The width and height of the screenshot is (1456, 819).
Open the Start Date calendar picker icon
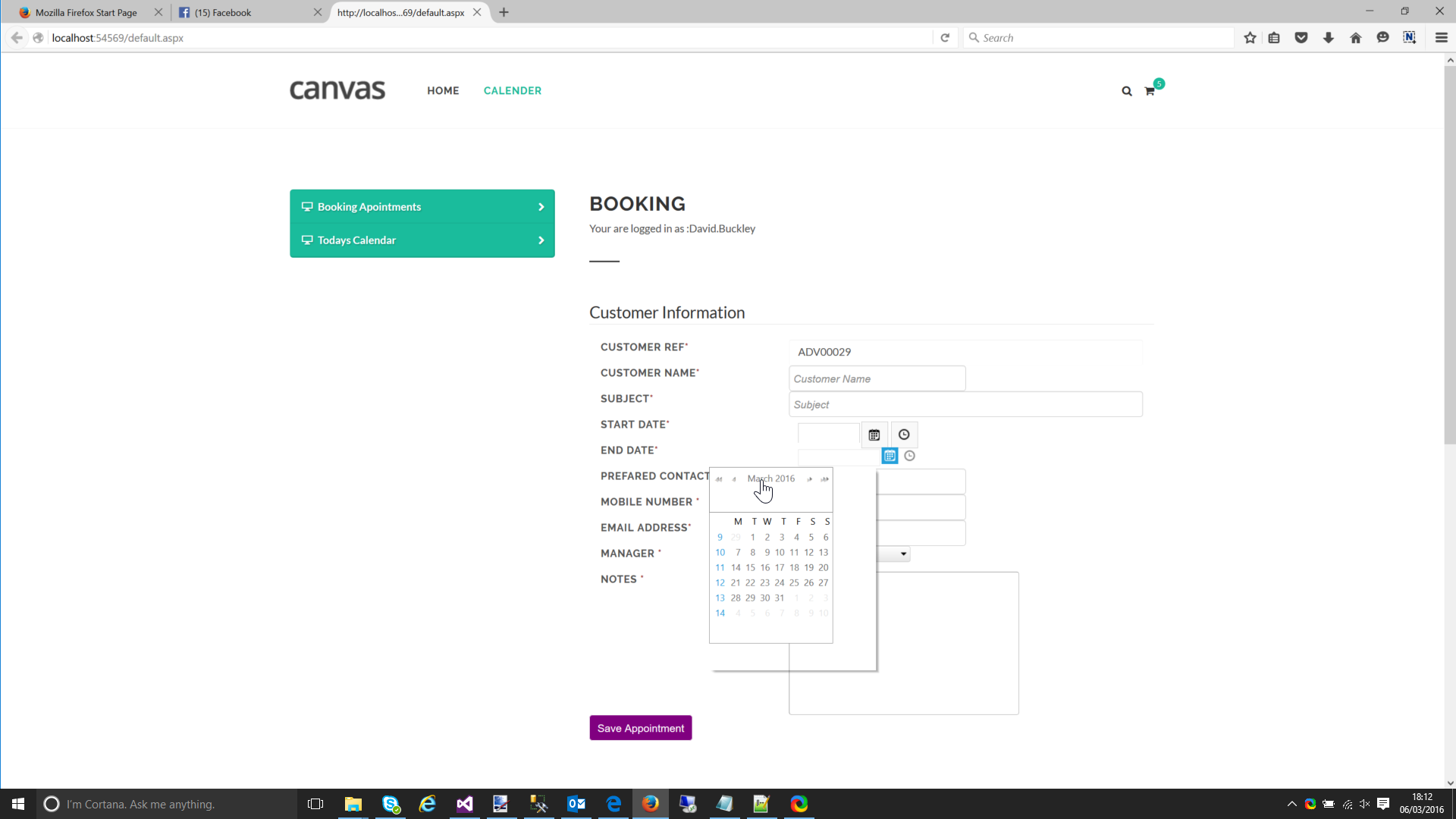(x=874, y=435)
